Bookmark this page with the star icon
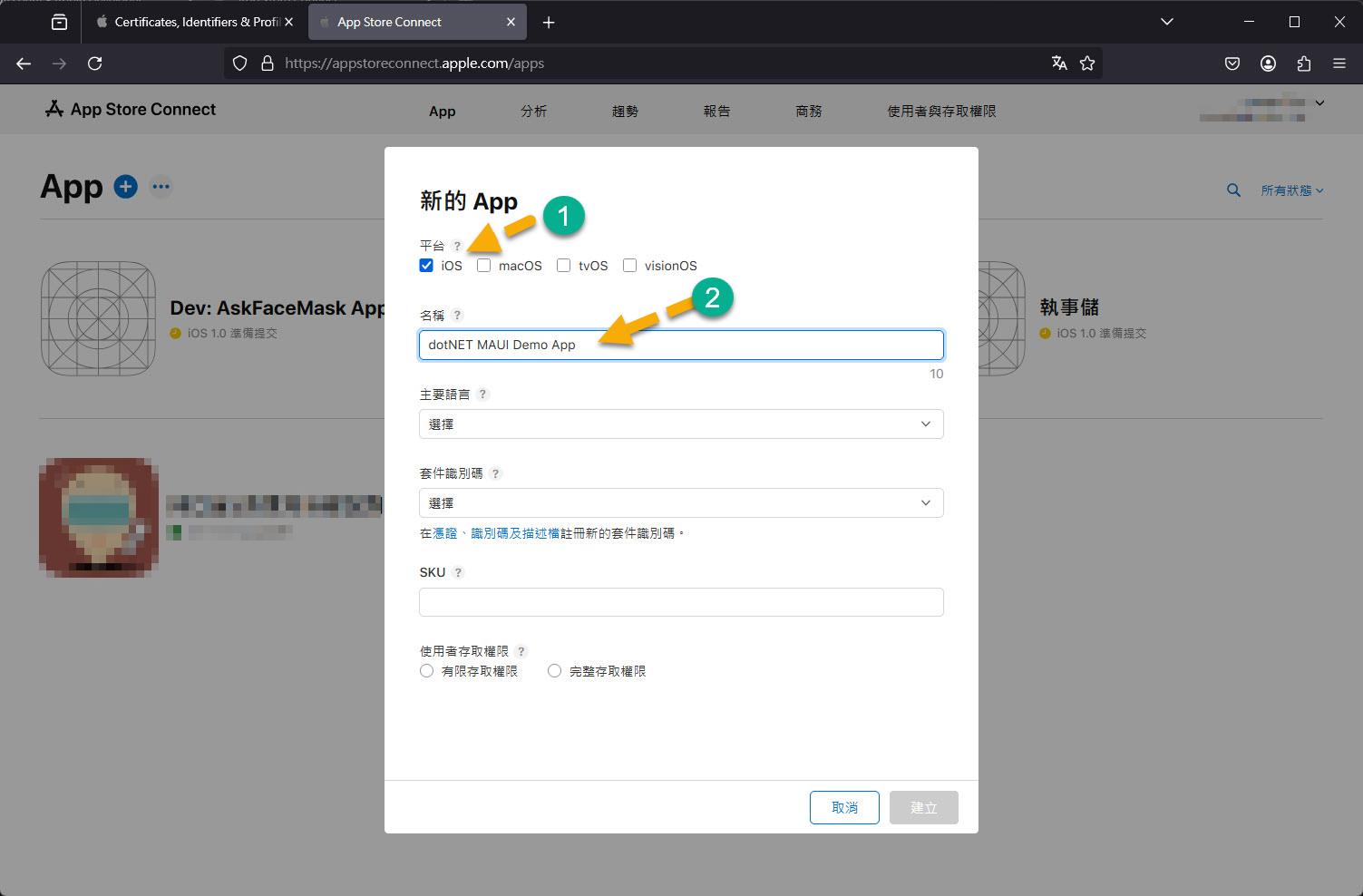The height and width of the screenshot is (896, 1363). click(1087, 63)
